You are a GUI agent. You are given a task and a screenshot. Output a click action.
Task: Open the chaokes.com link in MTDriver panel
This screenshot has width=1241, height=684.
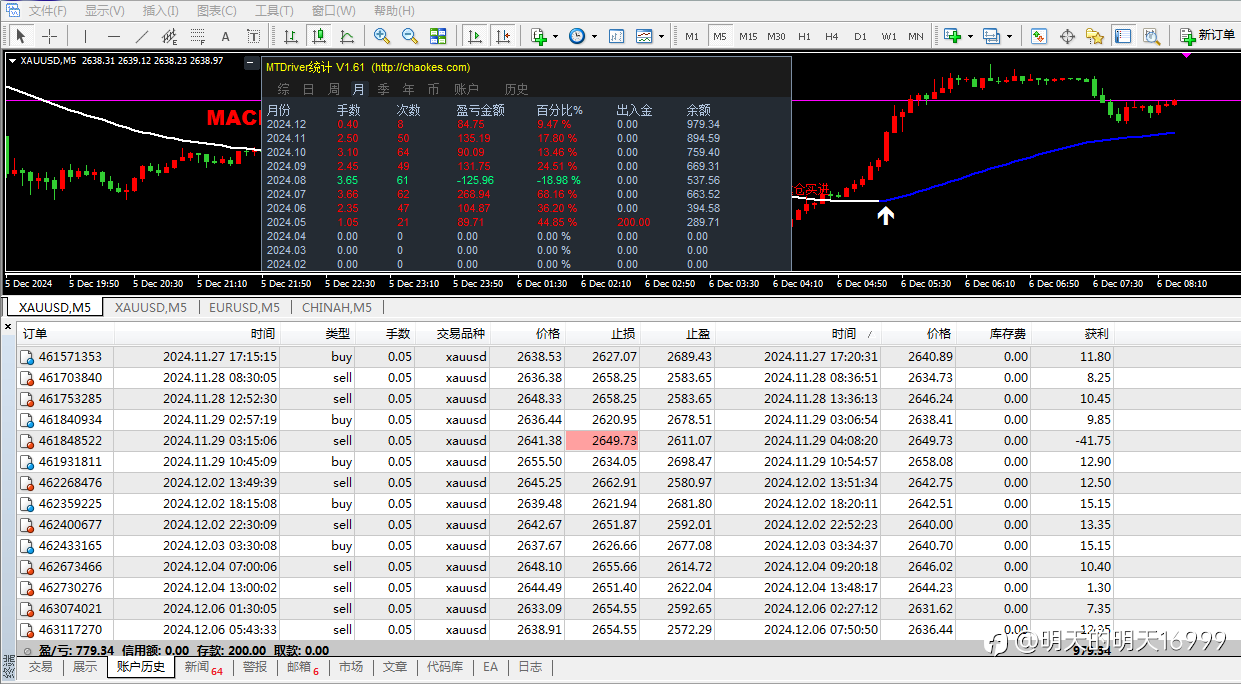(x=420, y=68)
